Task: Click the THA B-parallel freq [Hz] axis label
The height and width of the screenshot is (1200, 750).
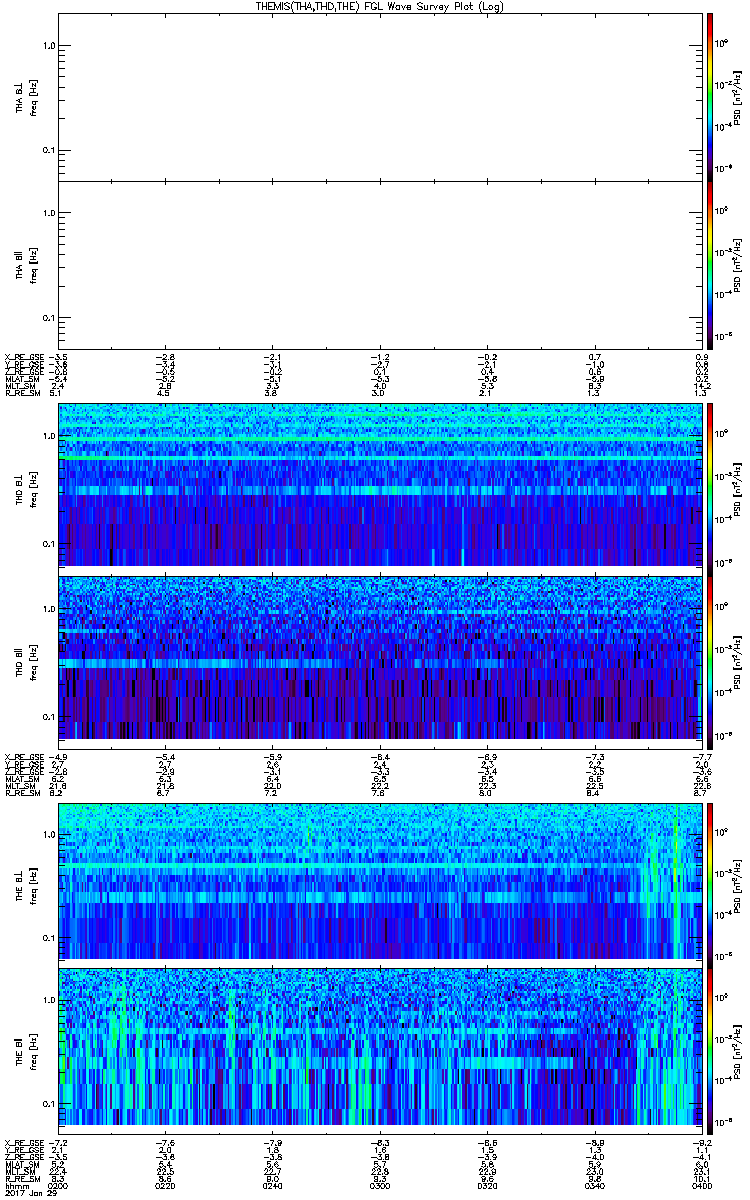Action: [x=33, y=264]
